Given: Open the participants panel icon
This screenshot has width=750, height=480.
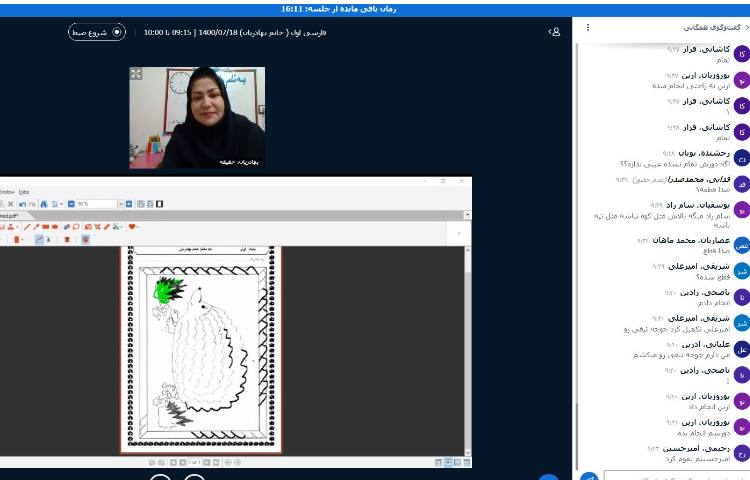Looking at the screenshot, I should click(554, 32).
